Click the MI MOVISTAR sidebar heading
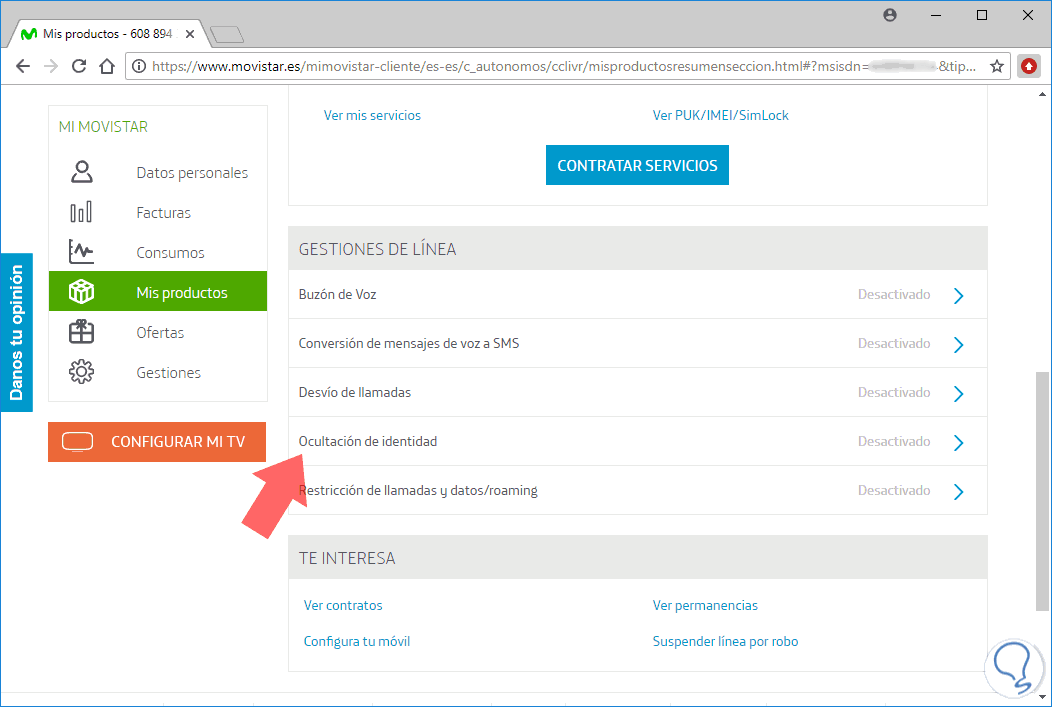Screen dimensions: 1052x707 103,127
